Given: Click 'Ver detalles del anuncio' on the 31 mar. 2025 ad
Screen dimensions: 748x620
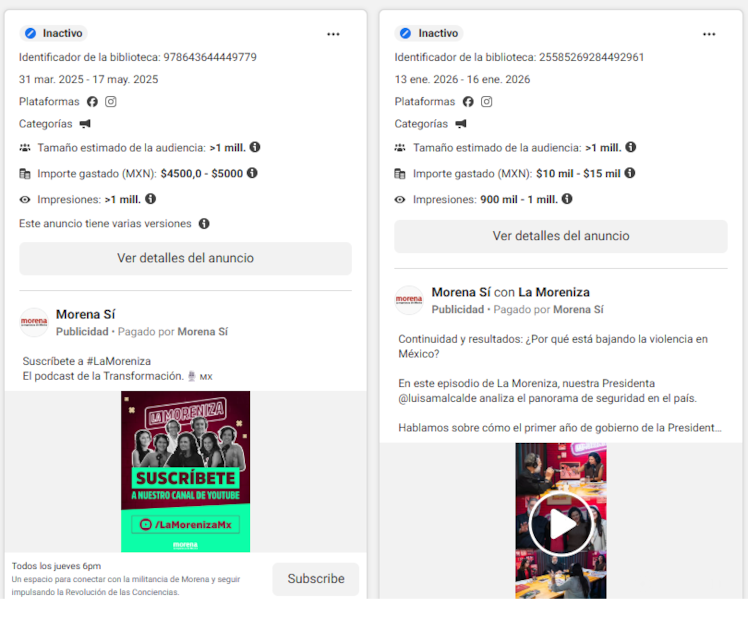Looking at the screenshot, I should pyautogui.click(x=186, y=258).
